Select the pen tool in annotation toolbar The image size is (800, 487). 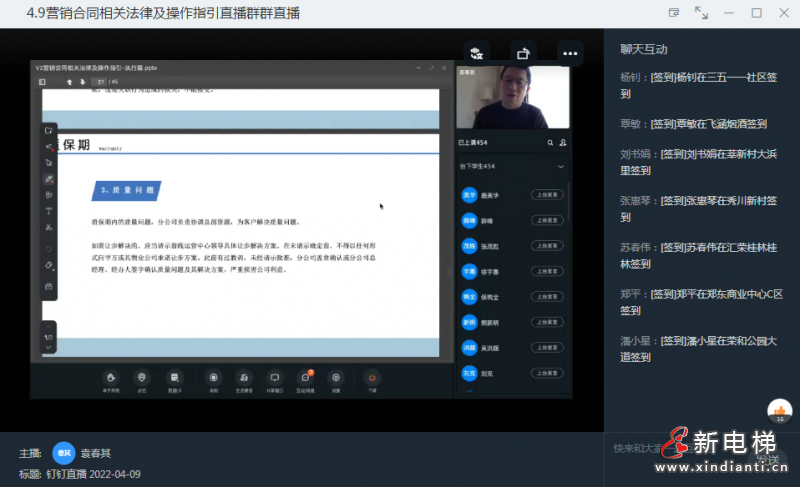pos(48,179)
